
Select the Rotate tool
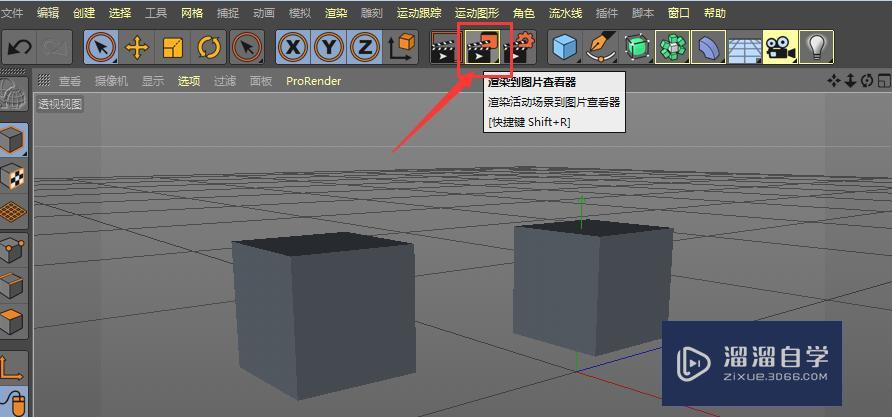(x=208, y=47)
